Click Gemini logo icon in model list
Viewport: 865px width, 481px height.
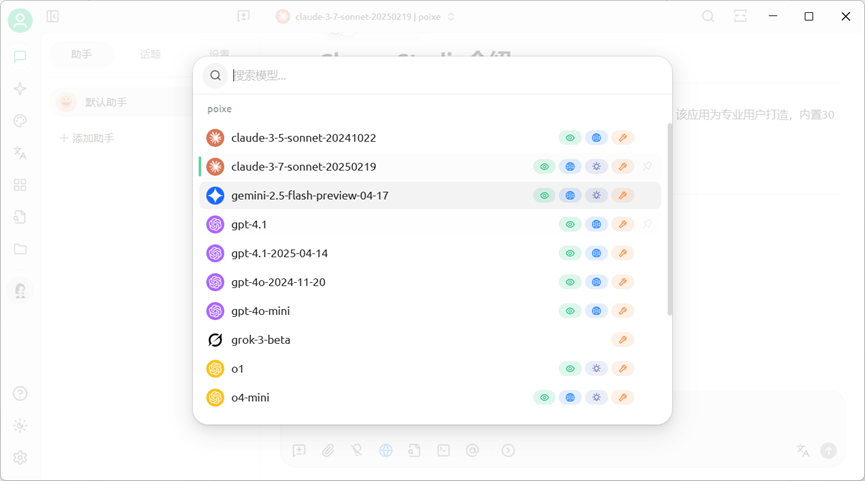coord(215,195)
